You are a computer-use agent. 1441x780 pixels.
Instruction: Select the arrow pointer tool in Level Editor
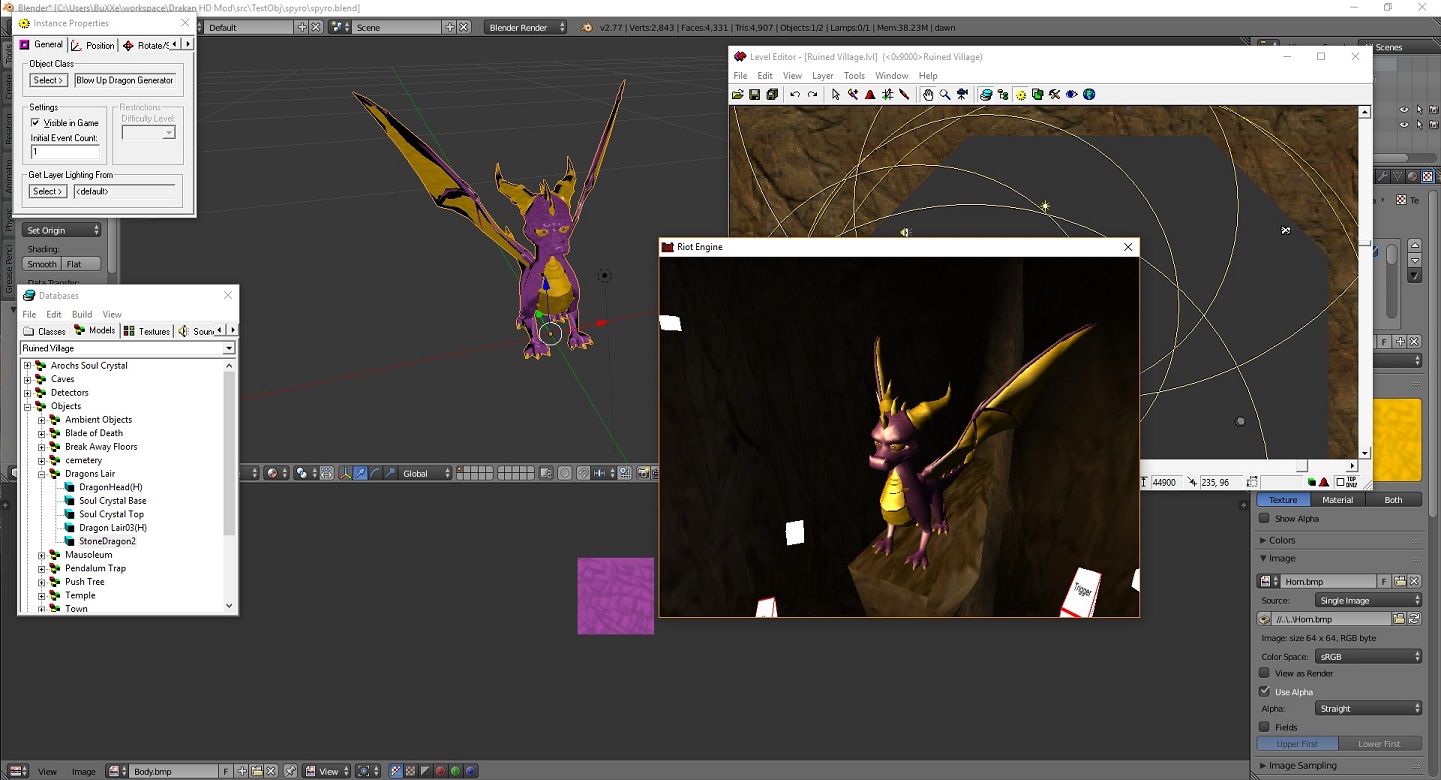835,95
